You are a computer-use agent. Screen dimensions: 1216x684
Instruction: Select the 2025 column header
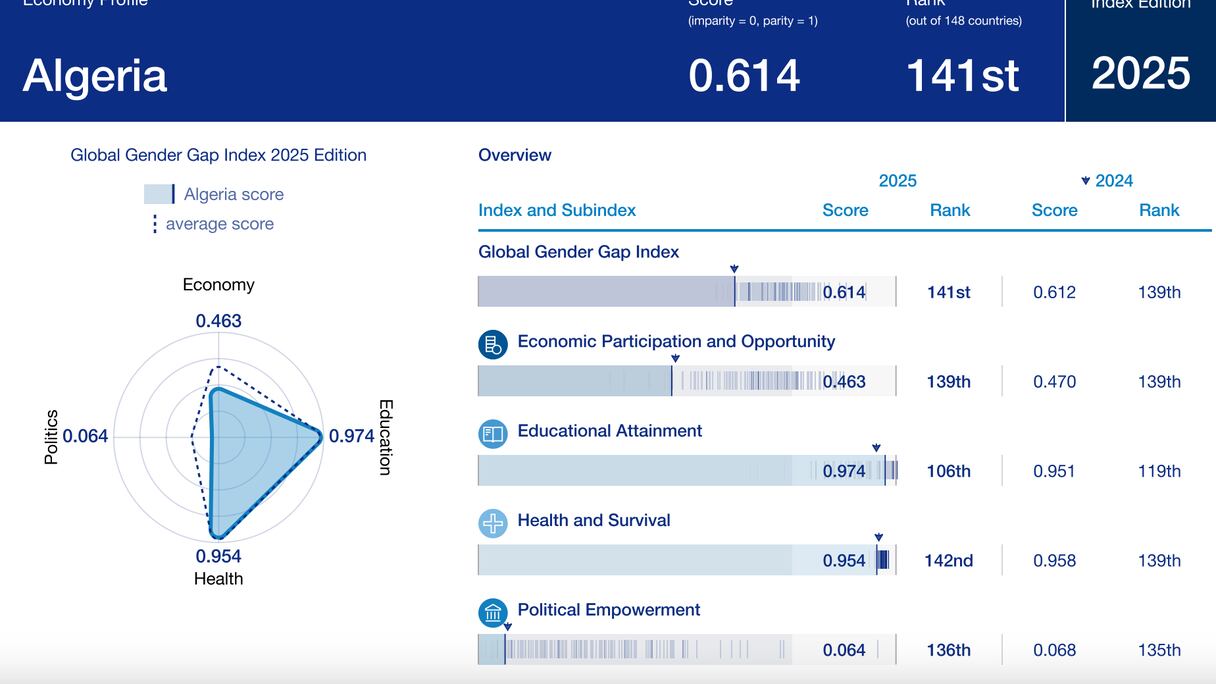coord(897,181)
